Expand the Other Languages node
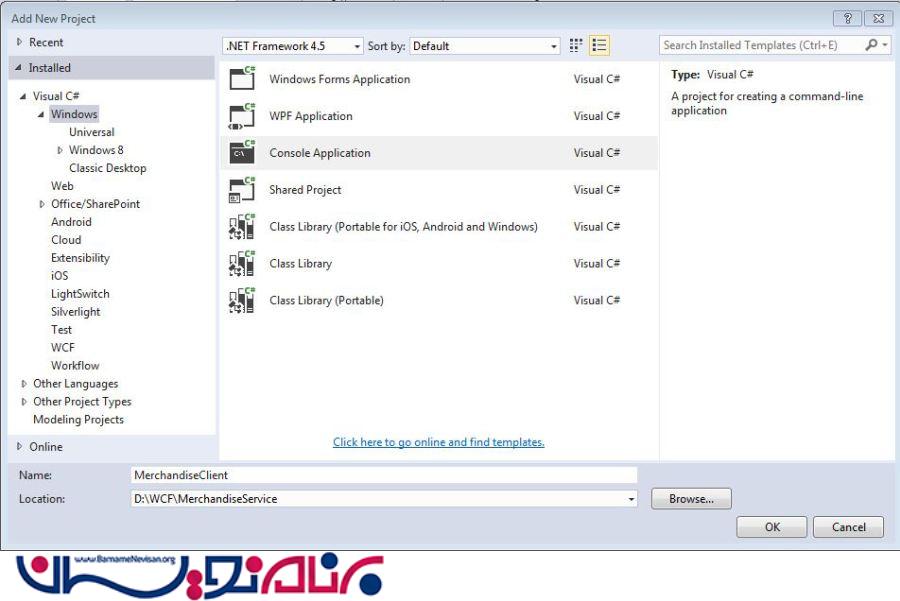The width and height of the screenshot is (900, 601). click(24, 384)
